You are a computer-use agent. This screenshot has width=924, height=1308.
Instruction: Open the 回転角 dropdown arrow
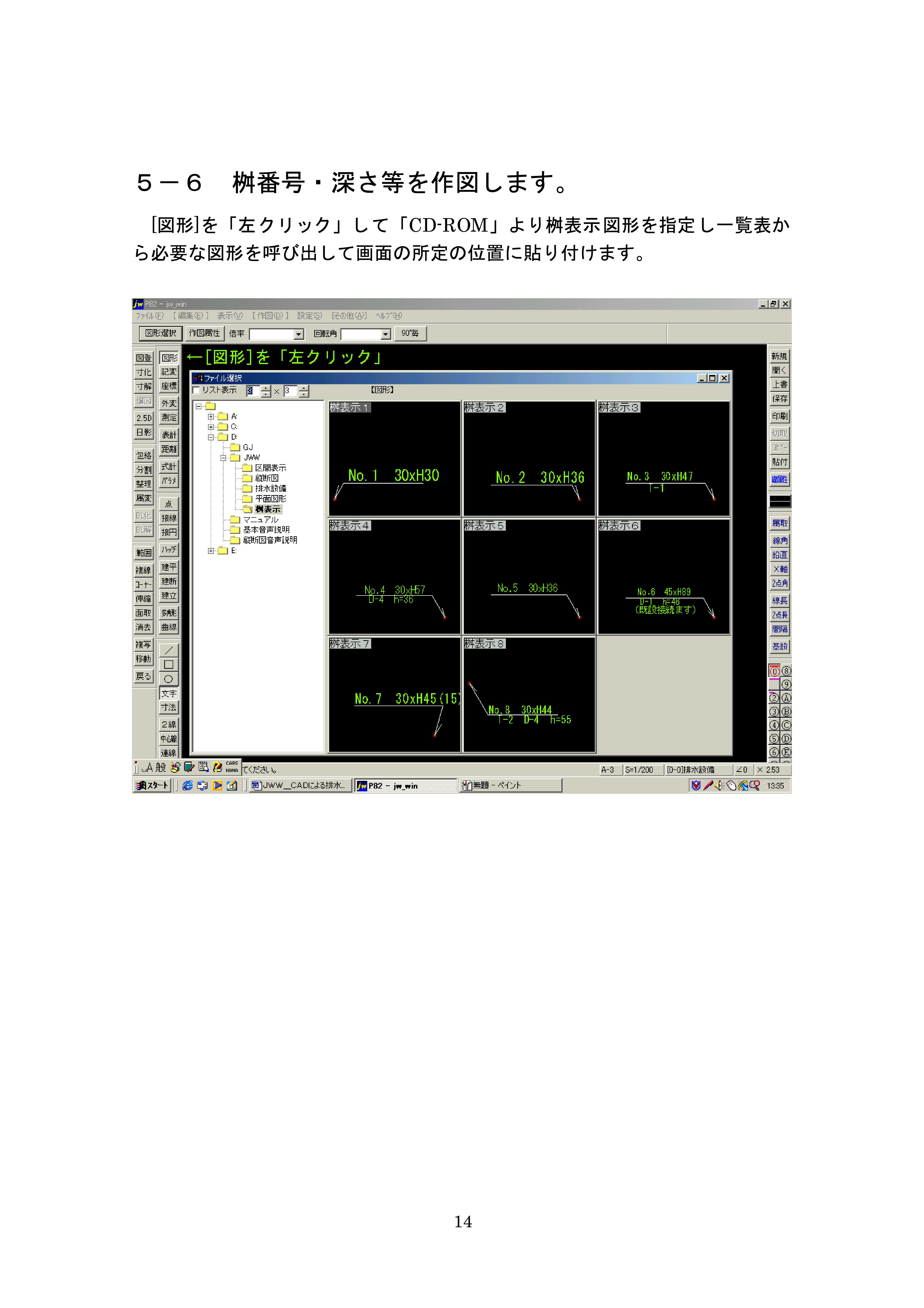pos(386,335)
